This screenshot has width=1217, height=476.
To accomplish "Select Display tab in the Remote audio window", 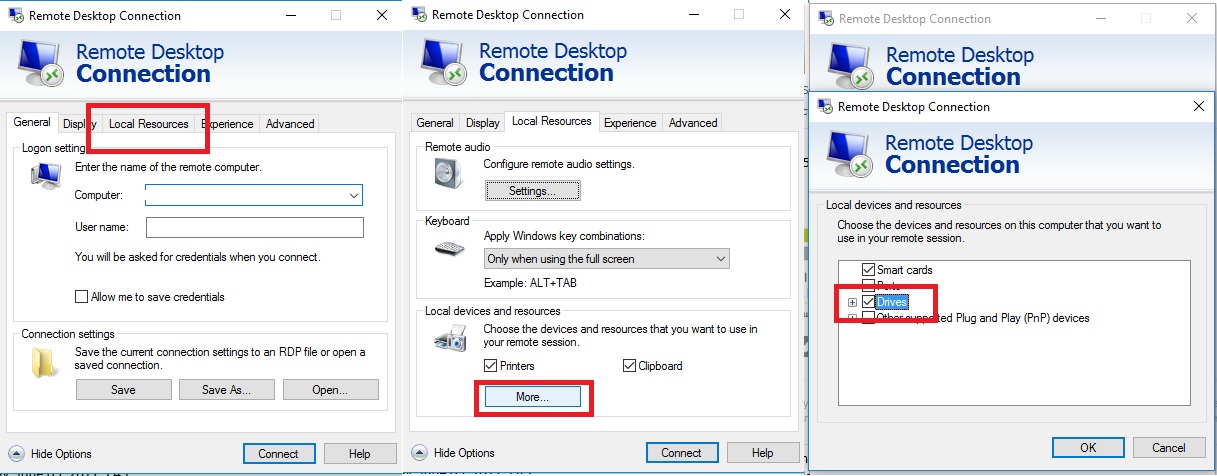I will pos(482,123).
